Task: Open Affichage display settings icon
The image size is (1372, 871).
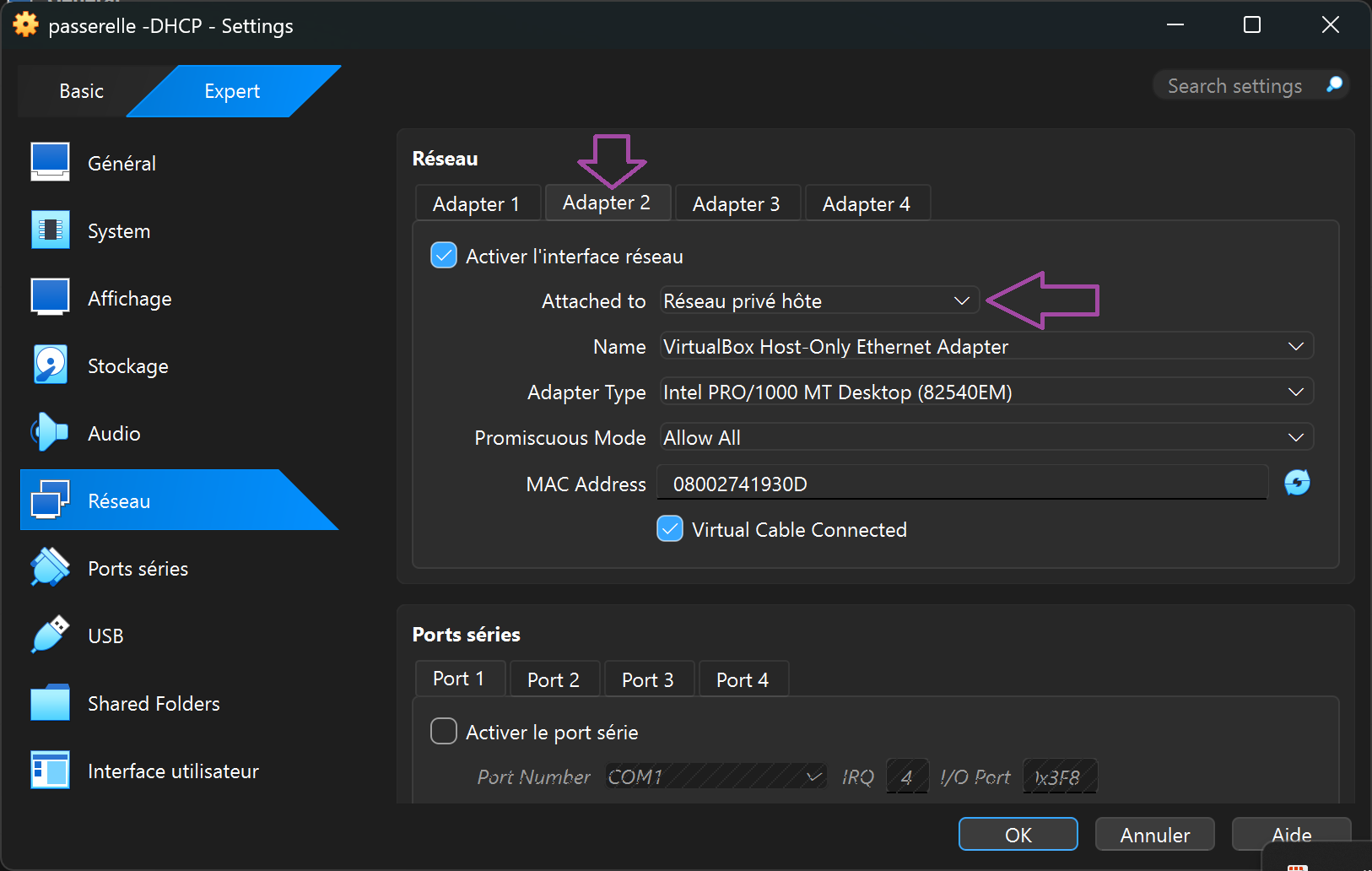Action: [x=50, y=297]
